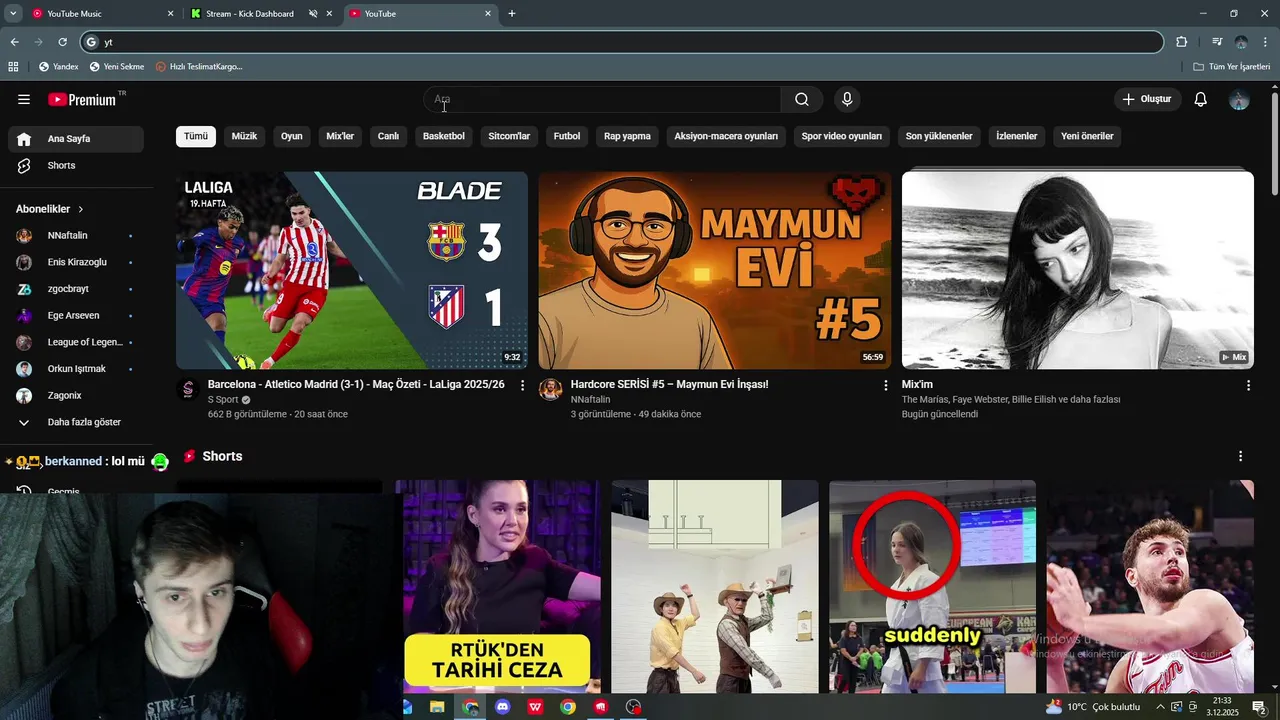1280x720 pixels.
Task: Switch to the Stream - Kick Dashboard tab
Action: (x=263, y=14)
